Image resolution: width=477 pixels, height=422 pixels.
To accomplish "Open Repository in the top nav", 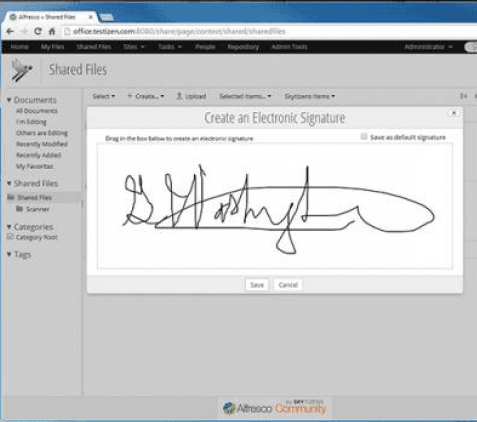I will pyautogui.click(x=243, y=47).
